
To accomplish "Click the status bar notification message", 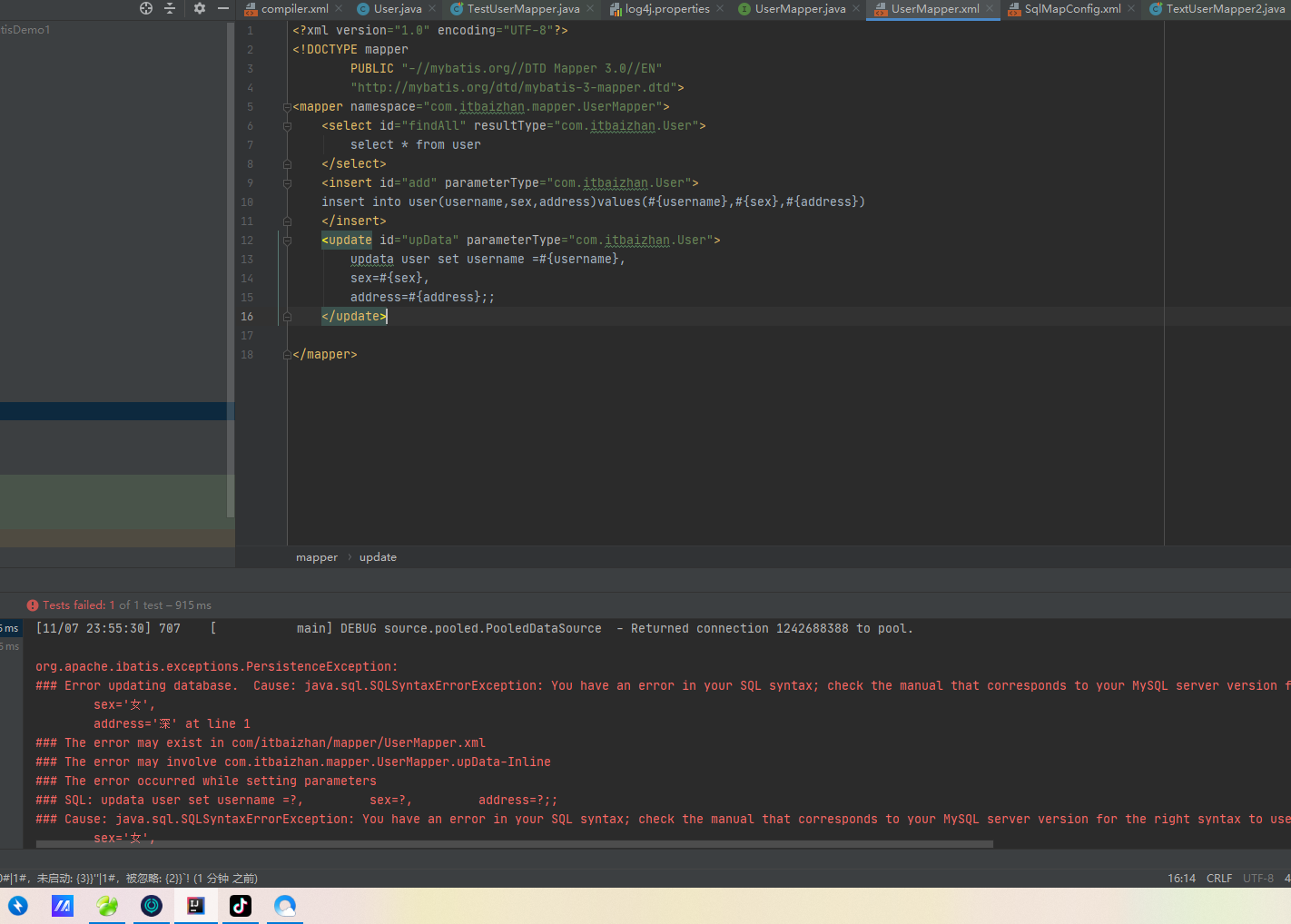I will coord(129,879).
